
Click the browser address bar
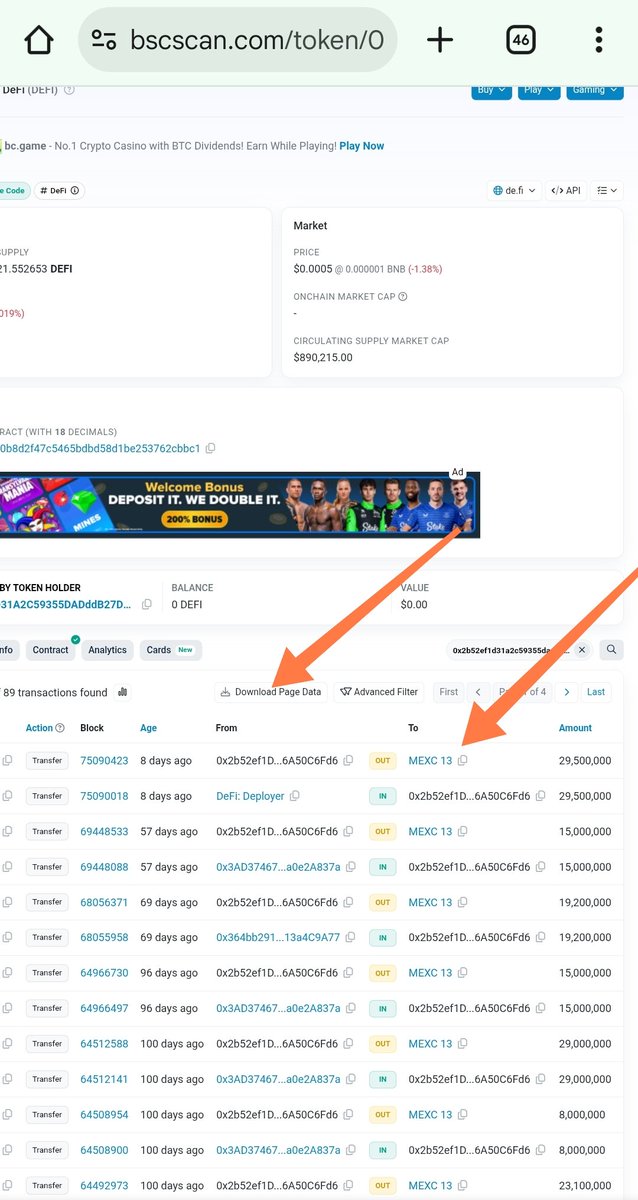pos(238,40)
